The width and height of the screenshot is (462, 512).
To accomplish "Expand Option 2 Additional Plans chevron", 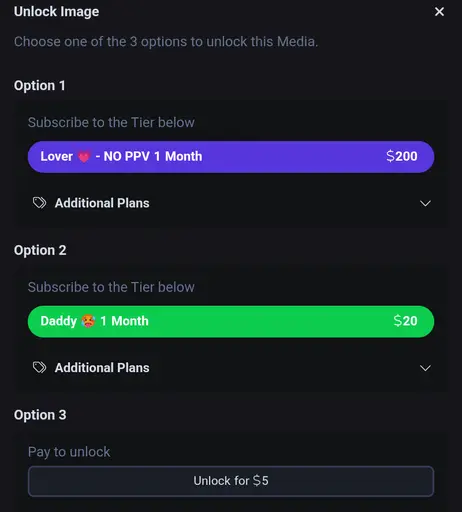I will (x=425, y=368).
